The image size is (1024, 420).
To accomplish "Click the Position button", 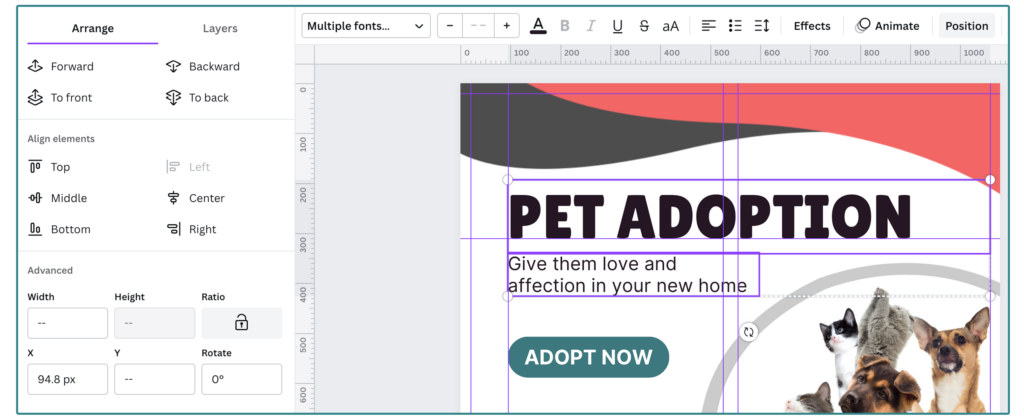I will click(x=967, y=26).
